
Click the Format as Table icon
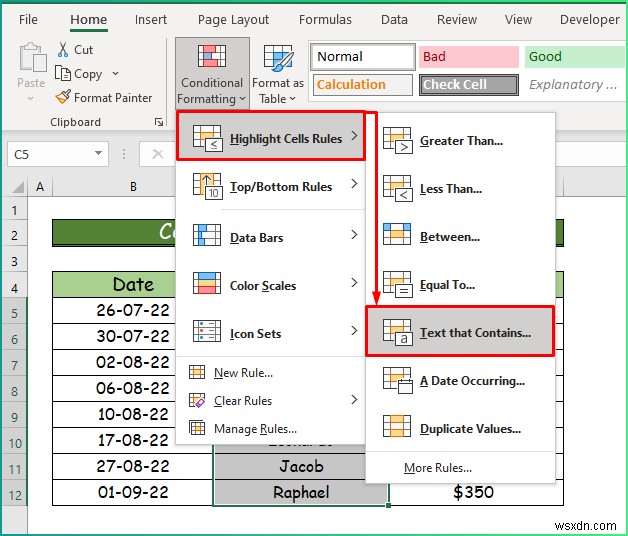pos(278,58)
